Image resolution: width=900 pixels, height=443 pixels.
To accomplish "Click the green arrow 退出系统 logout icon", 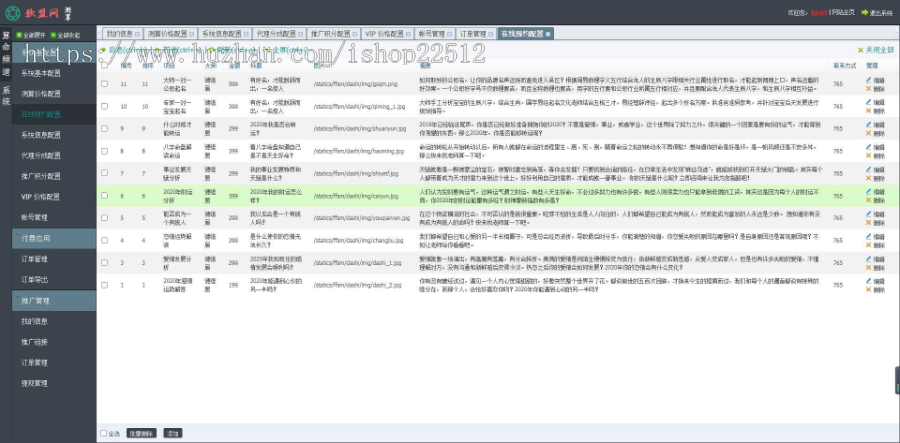I will [864, 12].
